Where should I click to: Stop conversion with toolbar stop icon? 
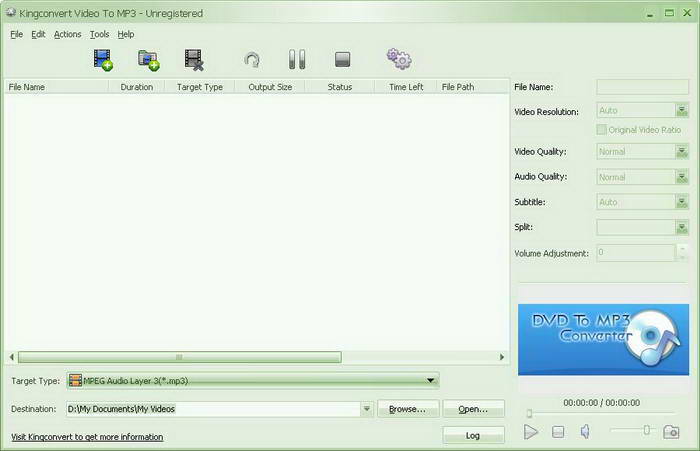[x=342, y=59]
